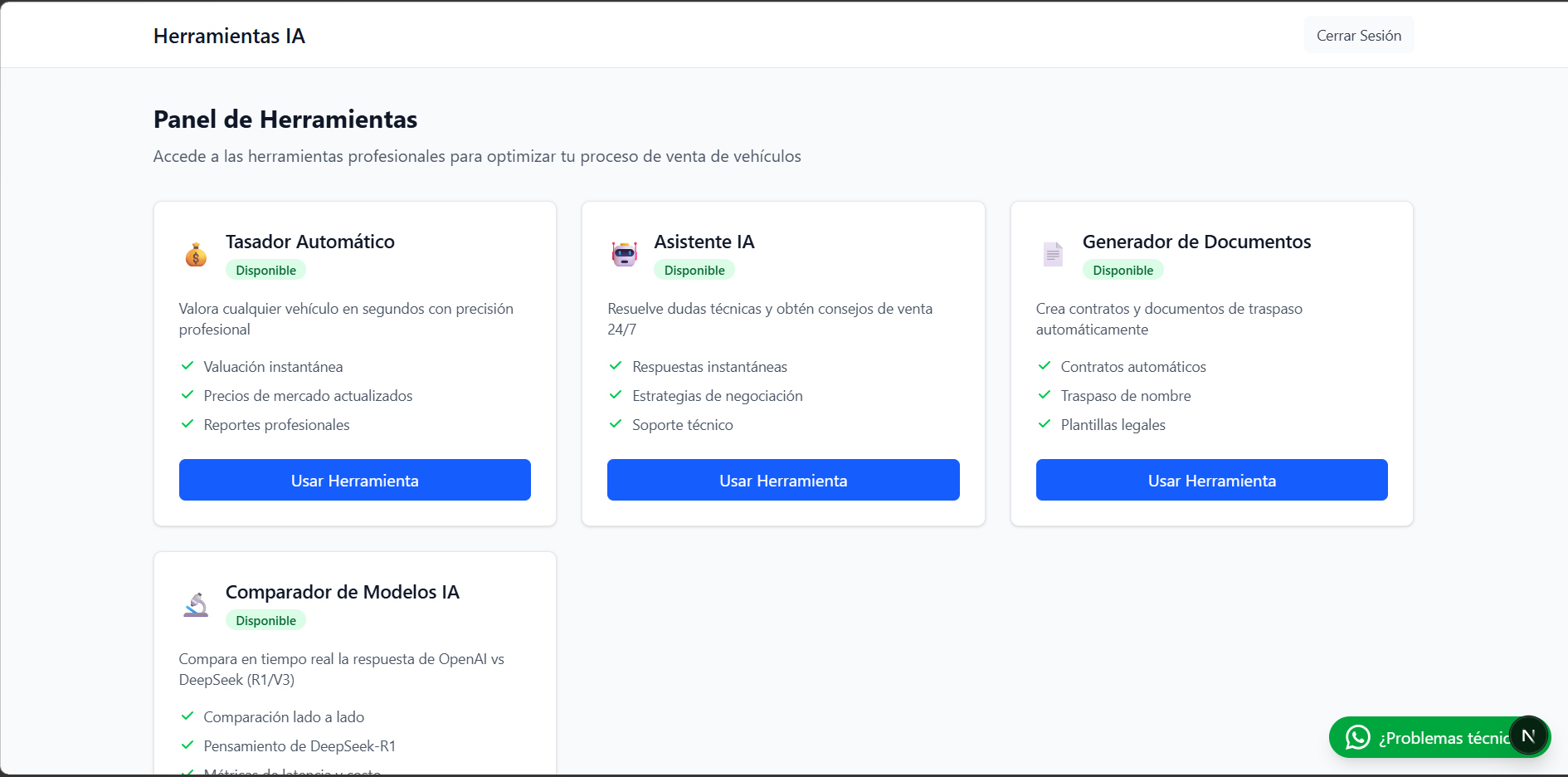The height and width of the screenshot is (777, 1568).
Task: Click the 'Comparación lado a lado' feature text
Action: tap(284, 717)
